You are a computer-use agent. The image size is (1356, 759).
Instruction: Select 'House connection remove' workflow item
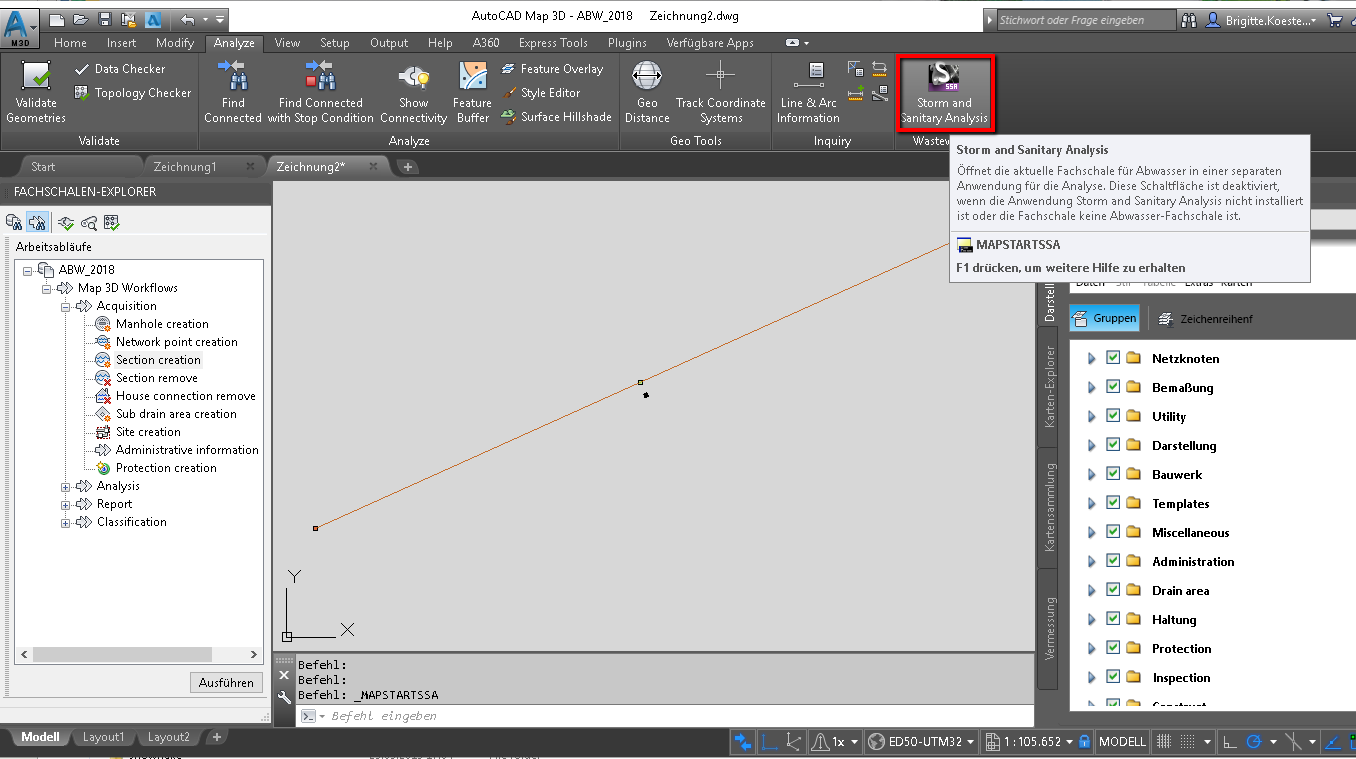175,396
